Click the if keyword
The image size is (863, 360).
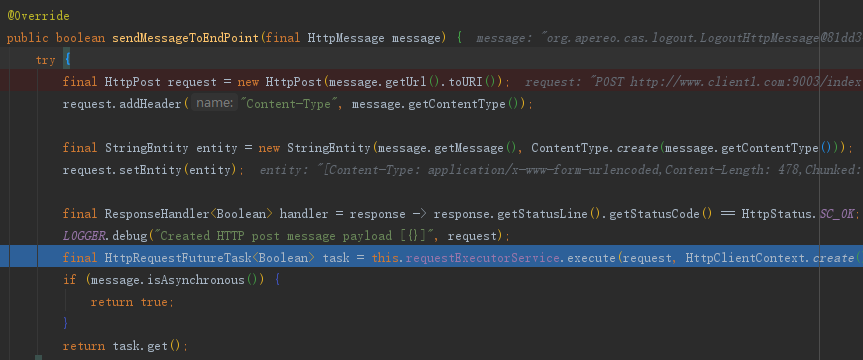(70, 280)
